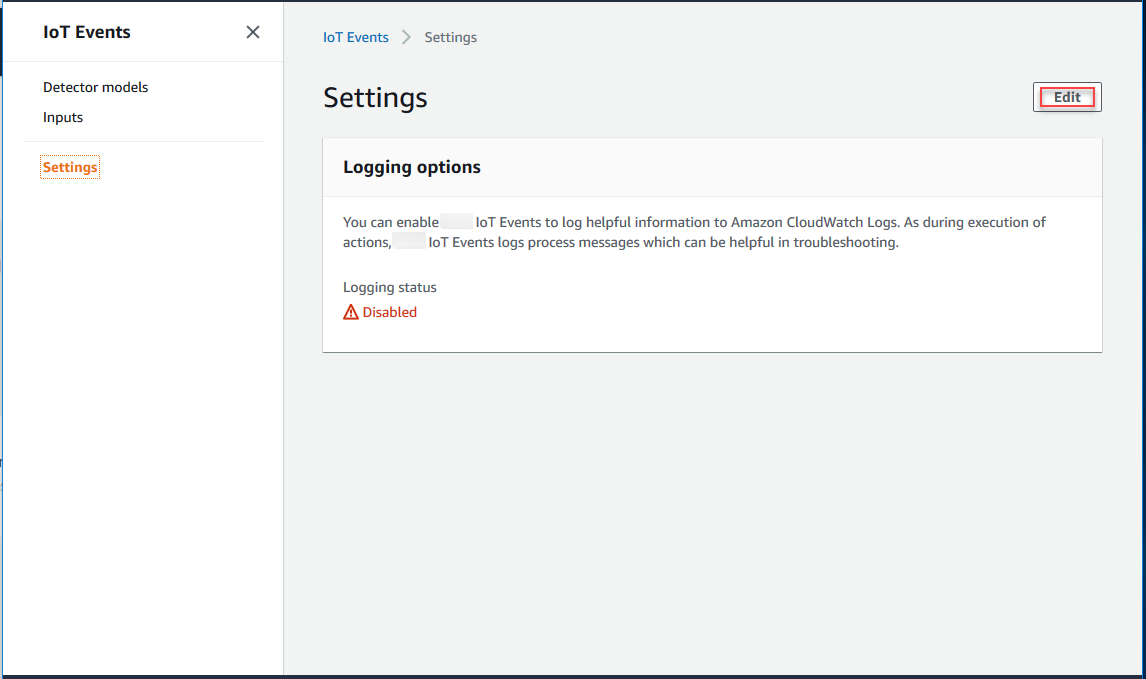Click empty area below Settings in sidebar

(x=143, y=400)
